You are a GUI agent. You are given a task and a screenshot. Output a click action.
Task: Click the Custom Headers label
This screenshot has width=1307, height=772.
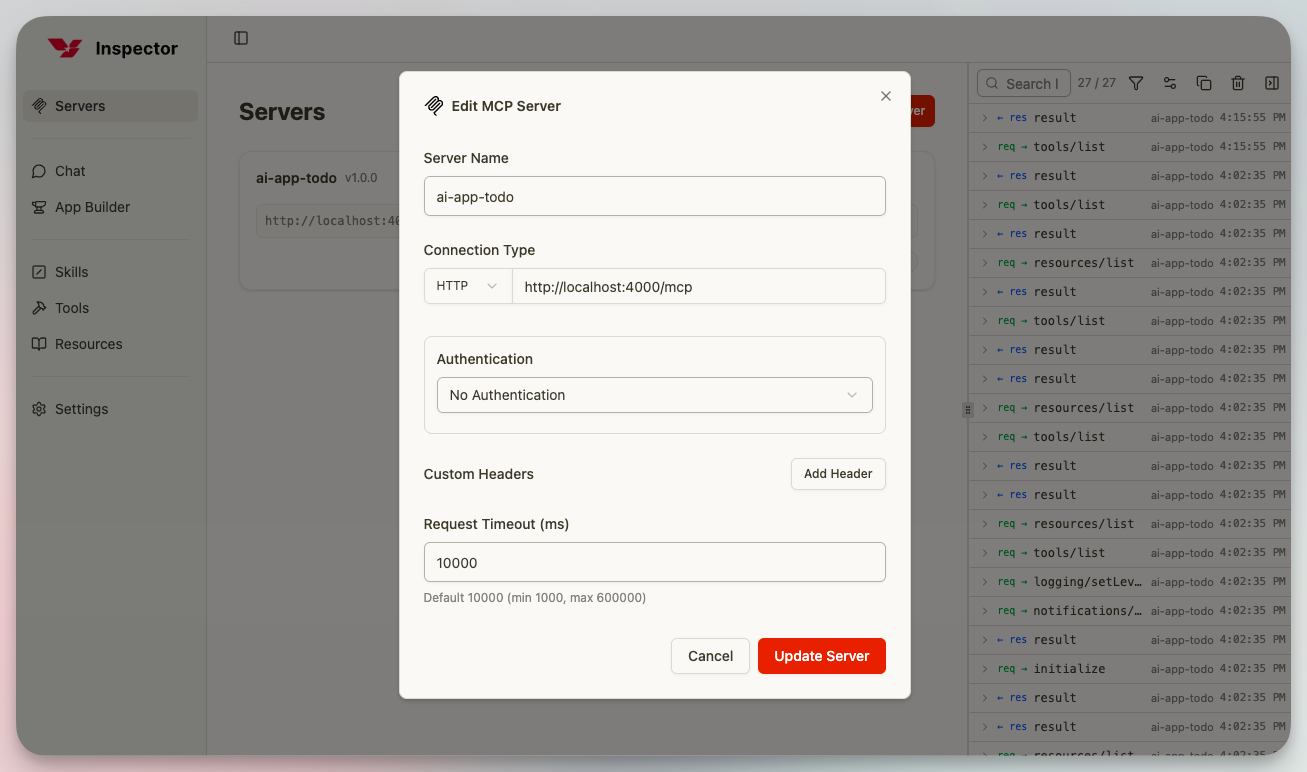479,474
